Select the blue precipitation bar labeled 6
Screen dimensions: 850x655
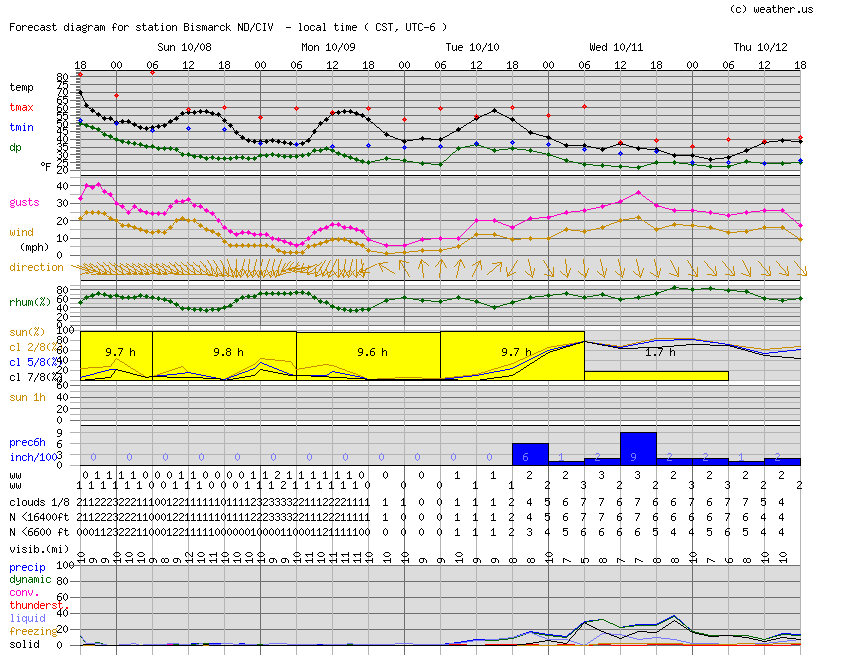click(530, 454)
